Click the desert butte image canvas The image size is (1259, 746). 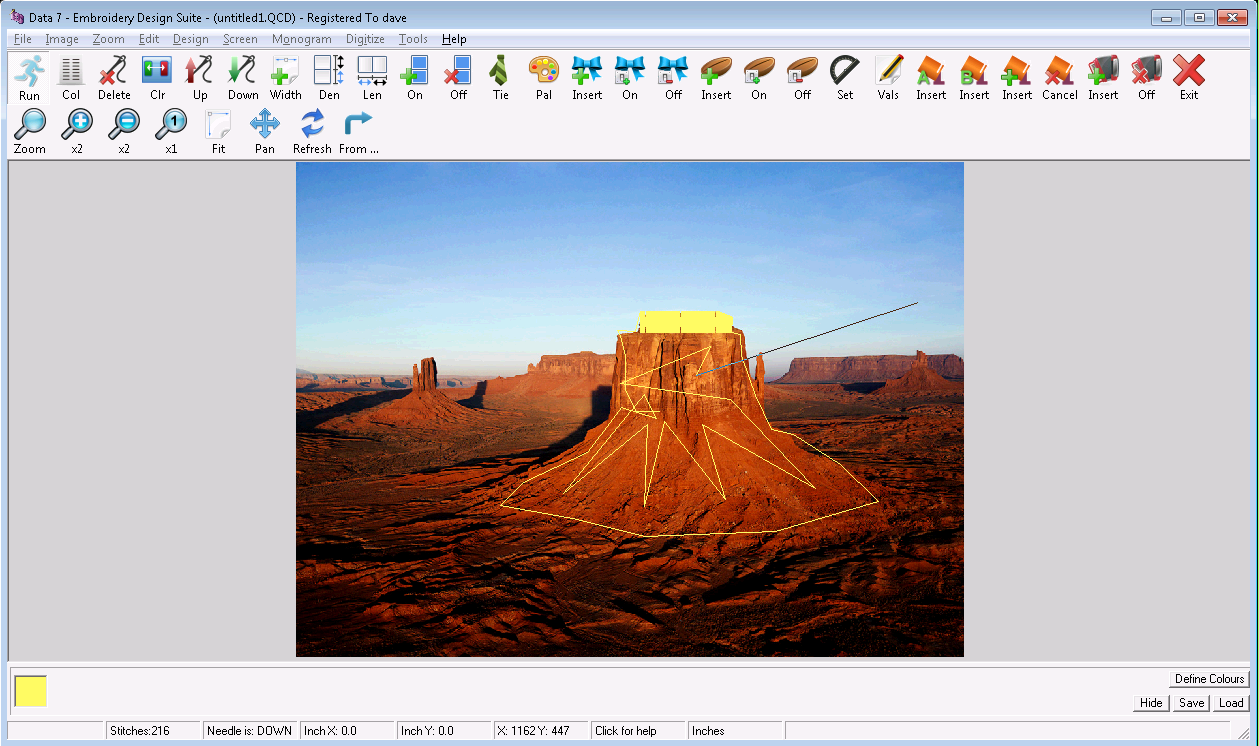pos(630,410)
